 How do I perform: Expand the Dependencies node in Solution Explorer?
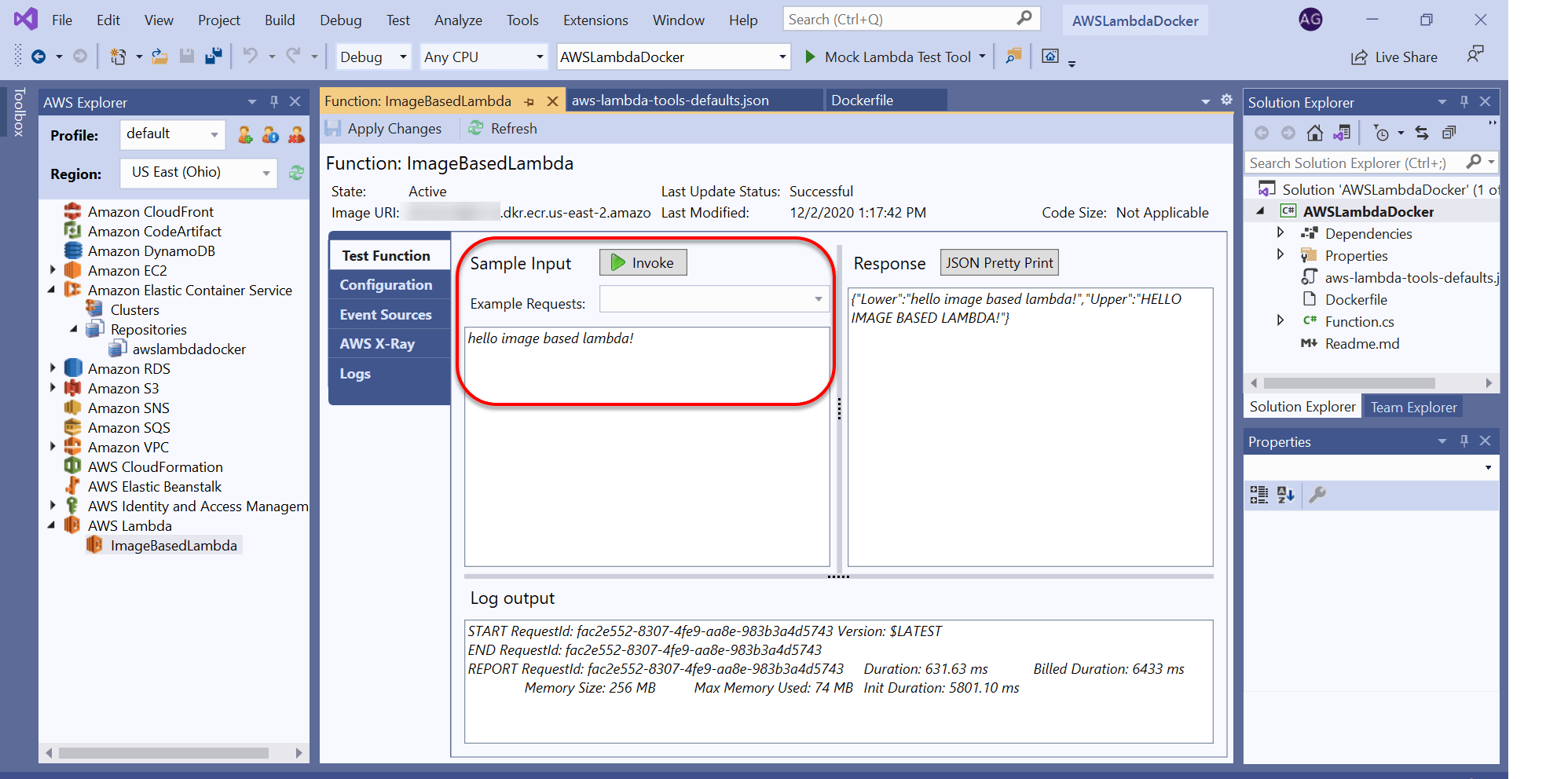(1280, 232)
